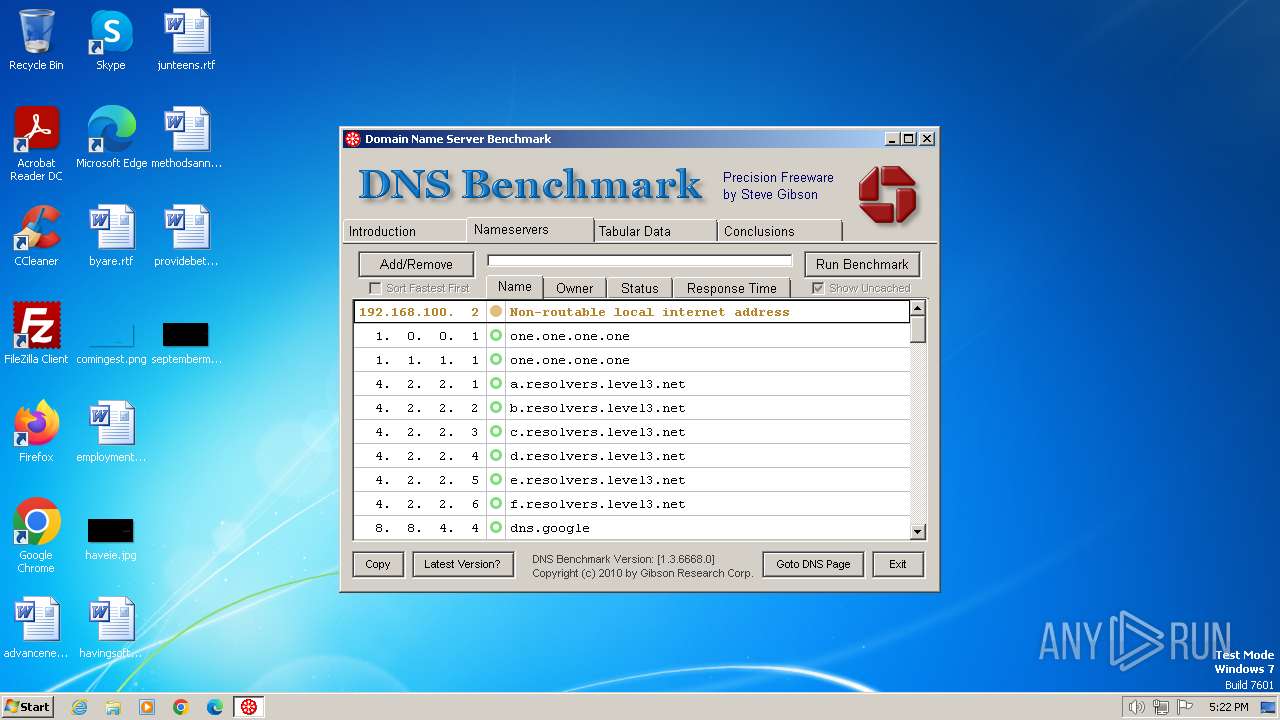The image size is (1280, 720).
Task: Click status dot for 192.168.100.2
Action: click(x=496, y=312)
